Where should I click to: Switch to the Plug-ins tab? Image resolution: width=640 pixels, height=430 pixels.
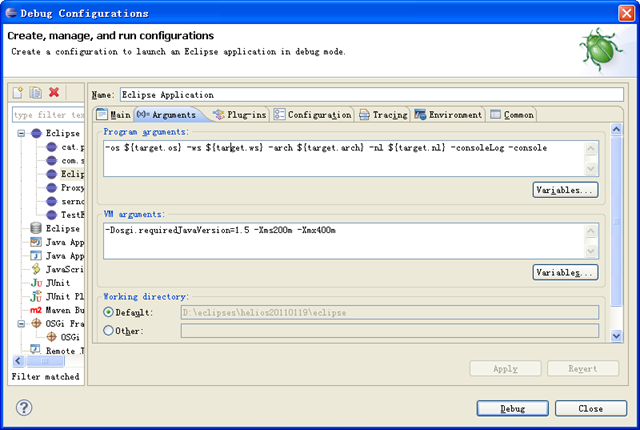240,115
